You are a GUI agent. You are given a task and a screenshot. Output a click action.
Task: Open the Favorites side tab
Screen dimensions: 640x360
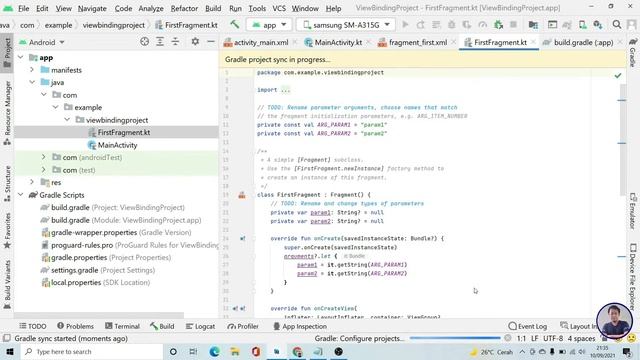coord(7,231)
